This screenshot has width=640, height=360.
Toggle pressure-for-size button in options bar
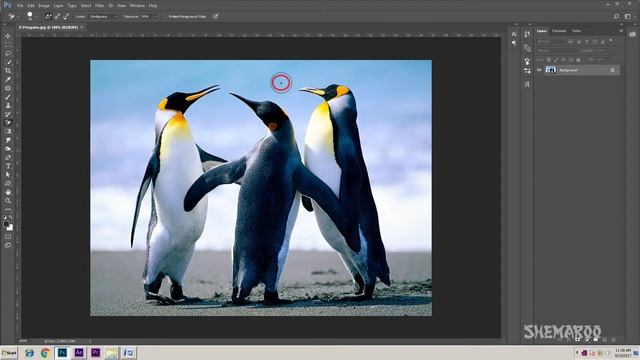coord(216,16)
